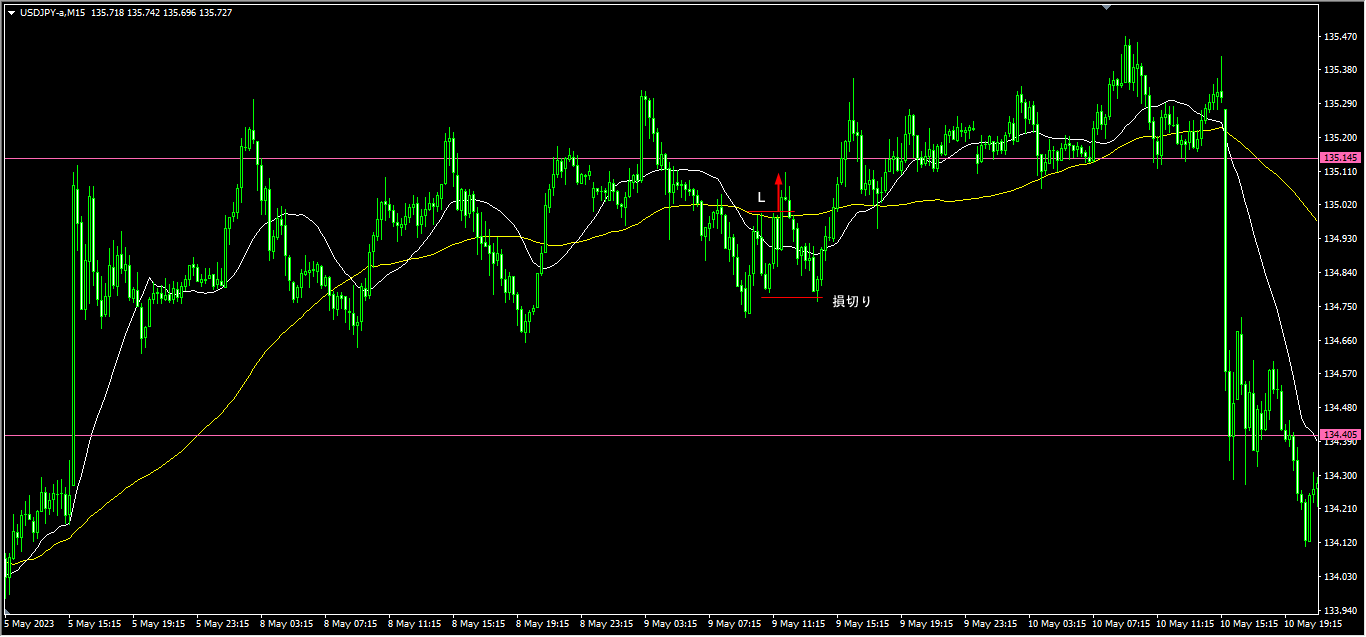
Task: Click the 134.030 level on price scale
Action: (1338, 577)
